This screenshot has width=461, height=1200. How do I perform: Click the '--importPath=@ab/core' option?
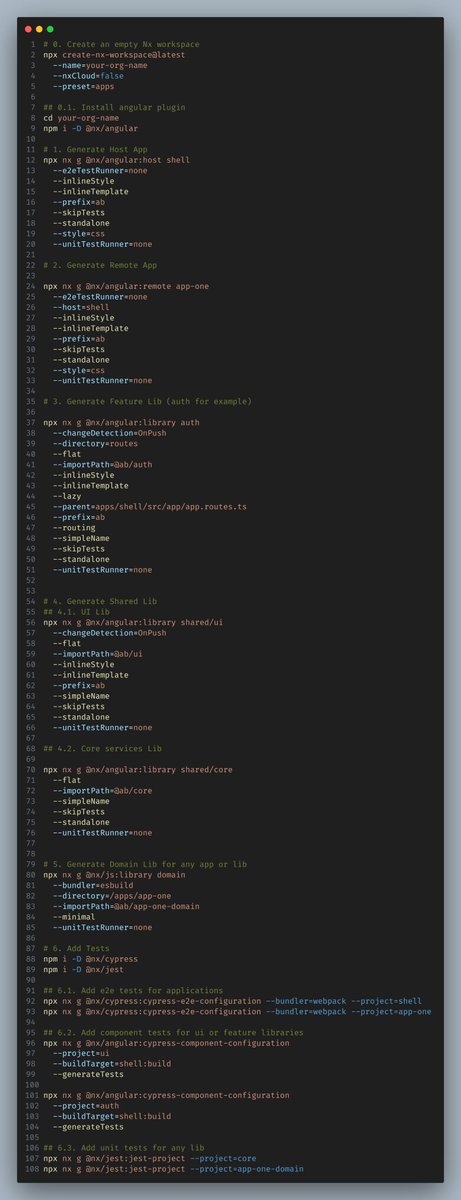pos(104,790)
